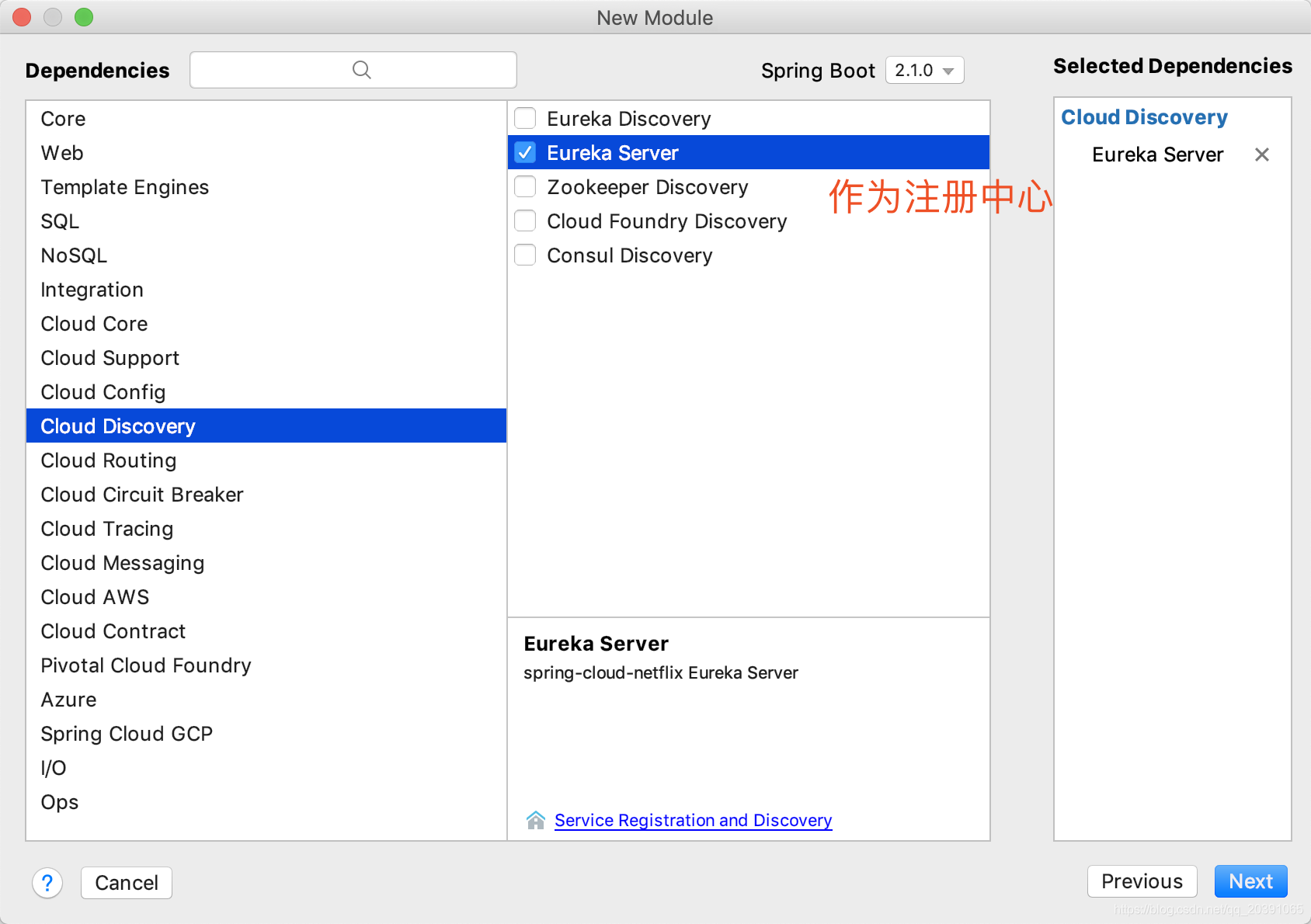Select the Web category

point(266,153)
